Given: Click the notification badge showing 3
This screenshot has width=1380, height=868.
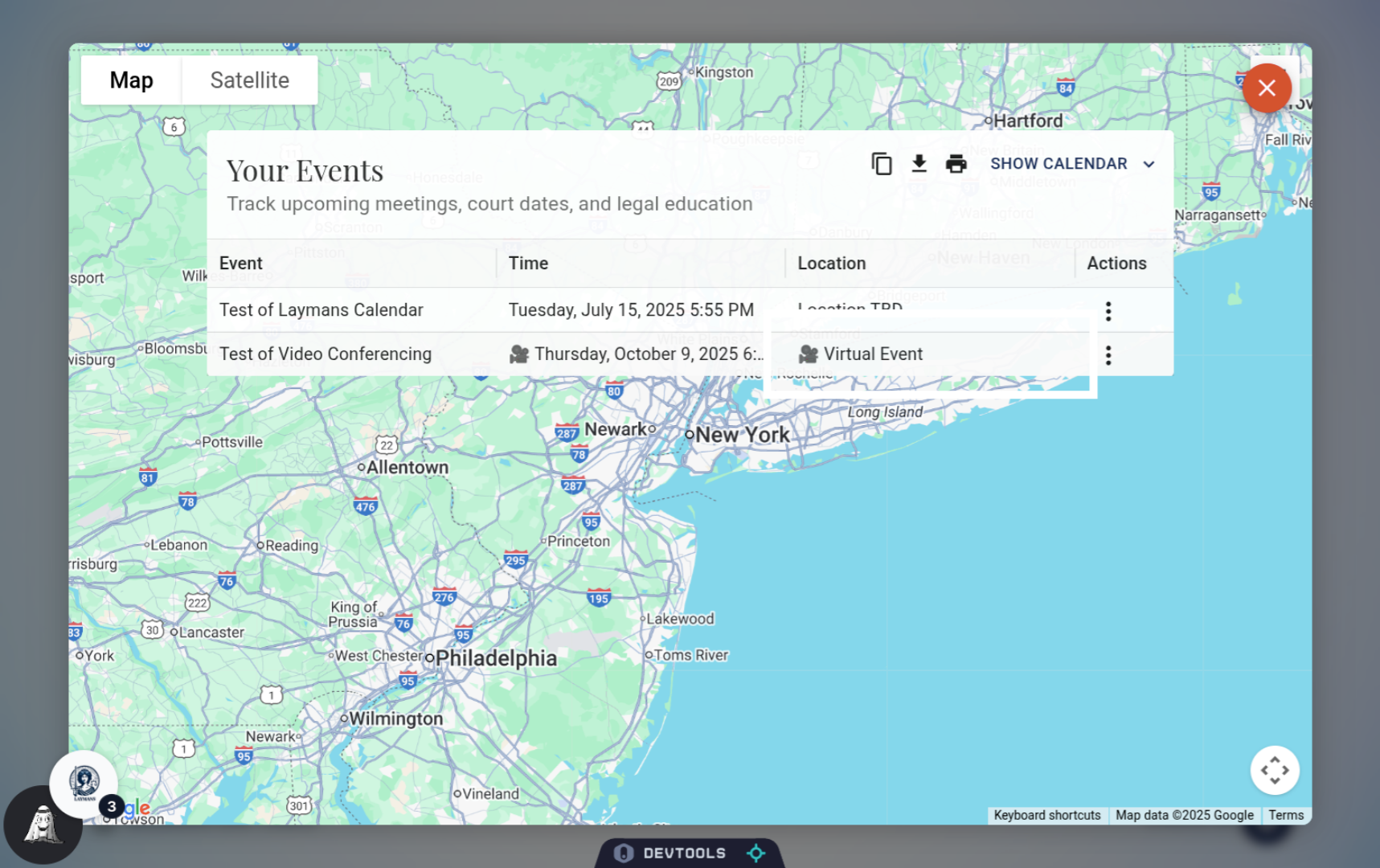Looking at the screenshot, I should click(x=113, y=807).
